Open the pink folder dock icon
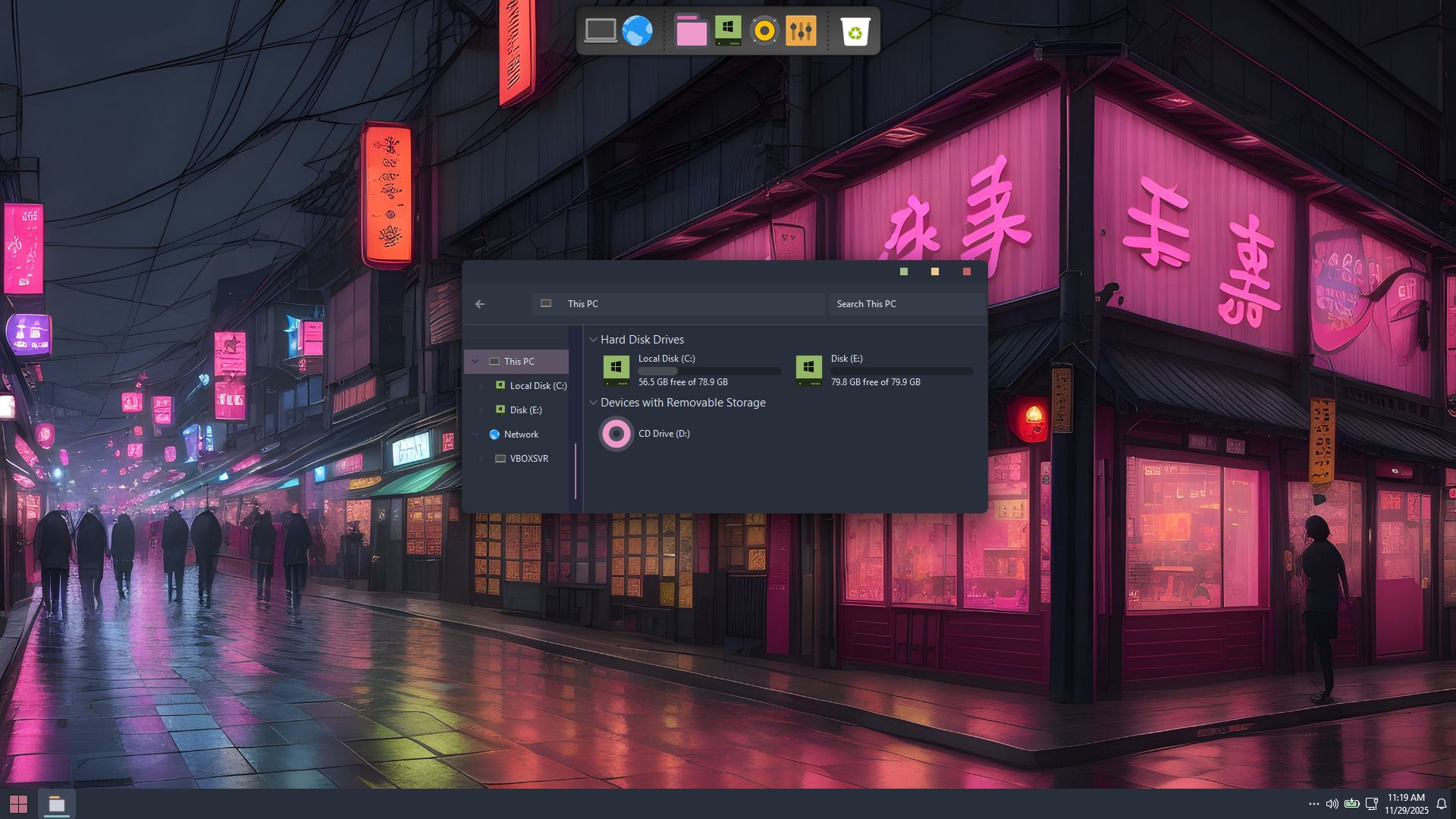 tap(691, 31)
